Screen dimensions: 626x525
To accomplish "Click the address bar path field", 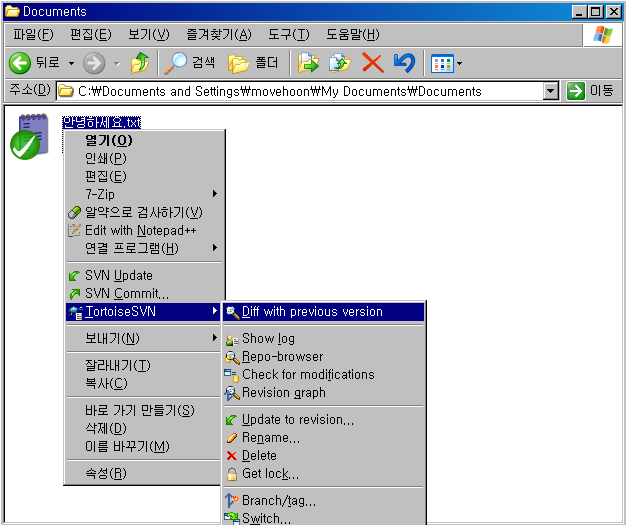I will tap(300, 91).
